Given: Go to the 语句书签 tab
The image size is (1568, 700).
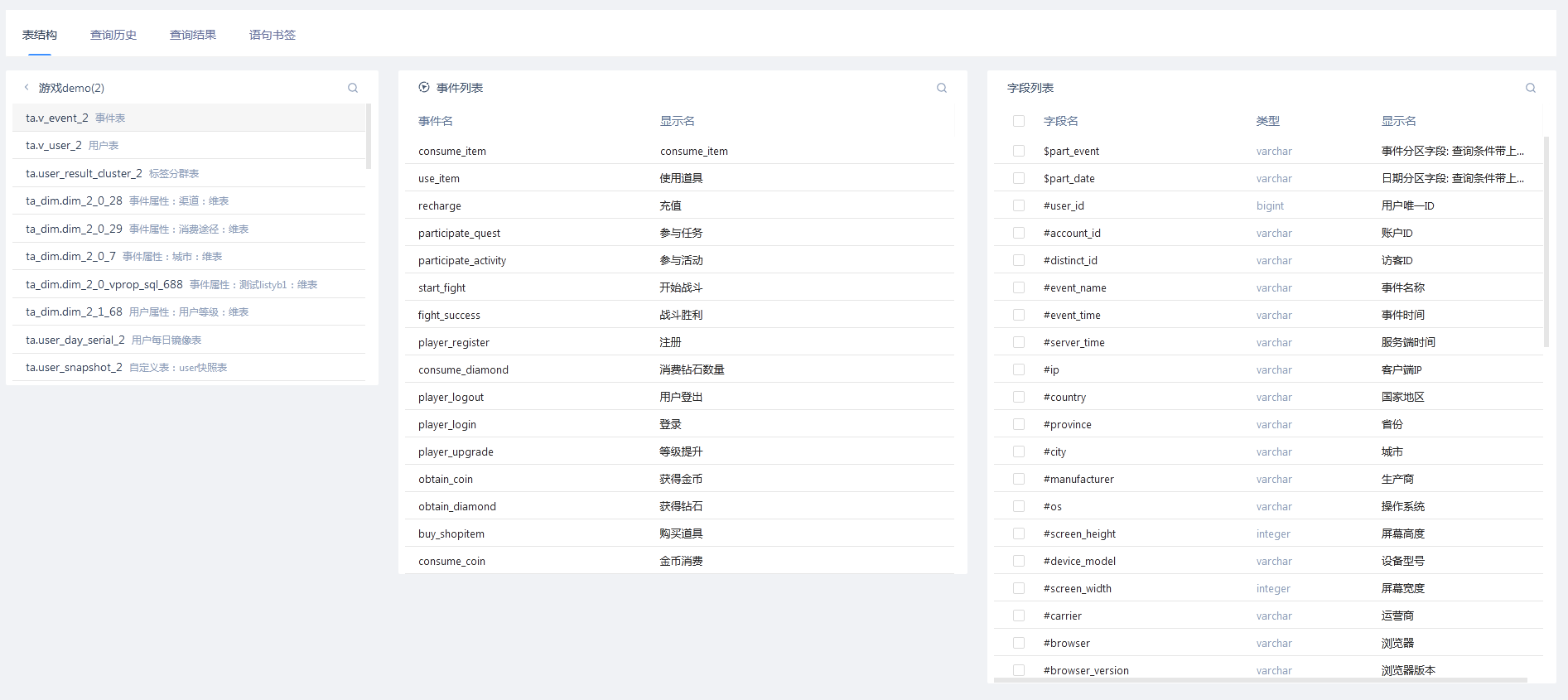Looking at the screenshot, I should (x=273, y=35).
